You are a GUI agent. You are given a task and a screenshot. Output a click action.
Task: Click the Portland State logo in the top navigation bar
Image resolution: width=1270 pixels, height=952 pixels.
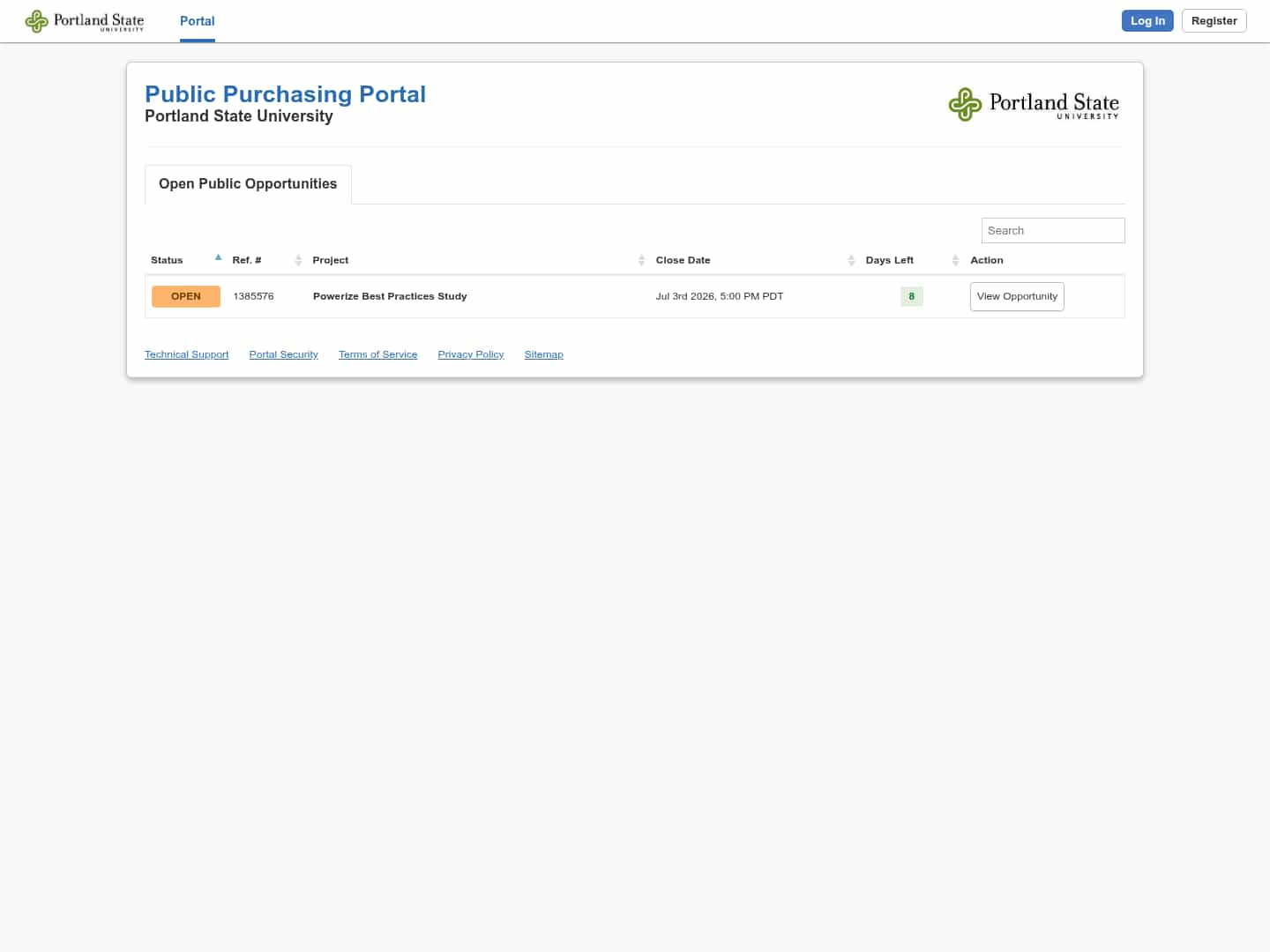[x=85, y=21]
